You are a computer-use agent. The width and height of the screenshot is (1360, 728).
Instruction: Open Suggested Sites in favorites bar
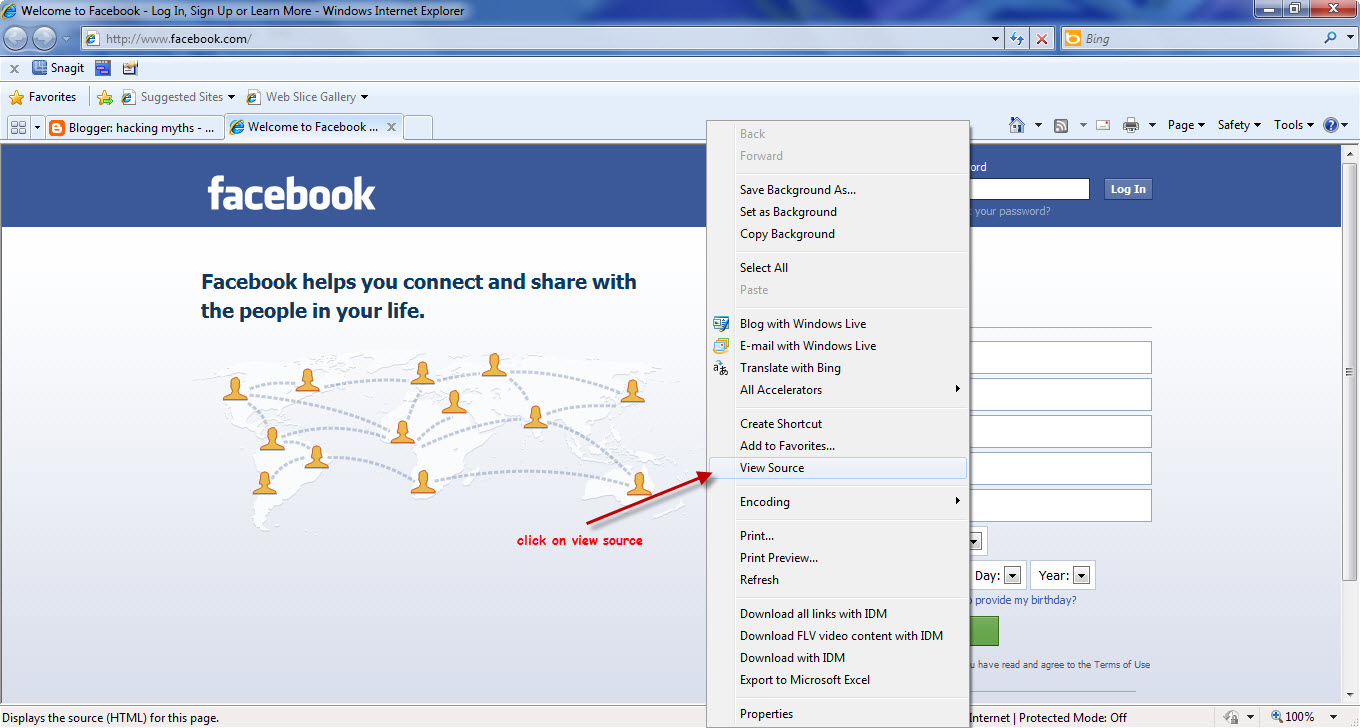tap(178, 97)
